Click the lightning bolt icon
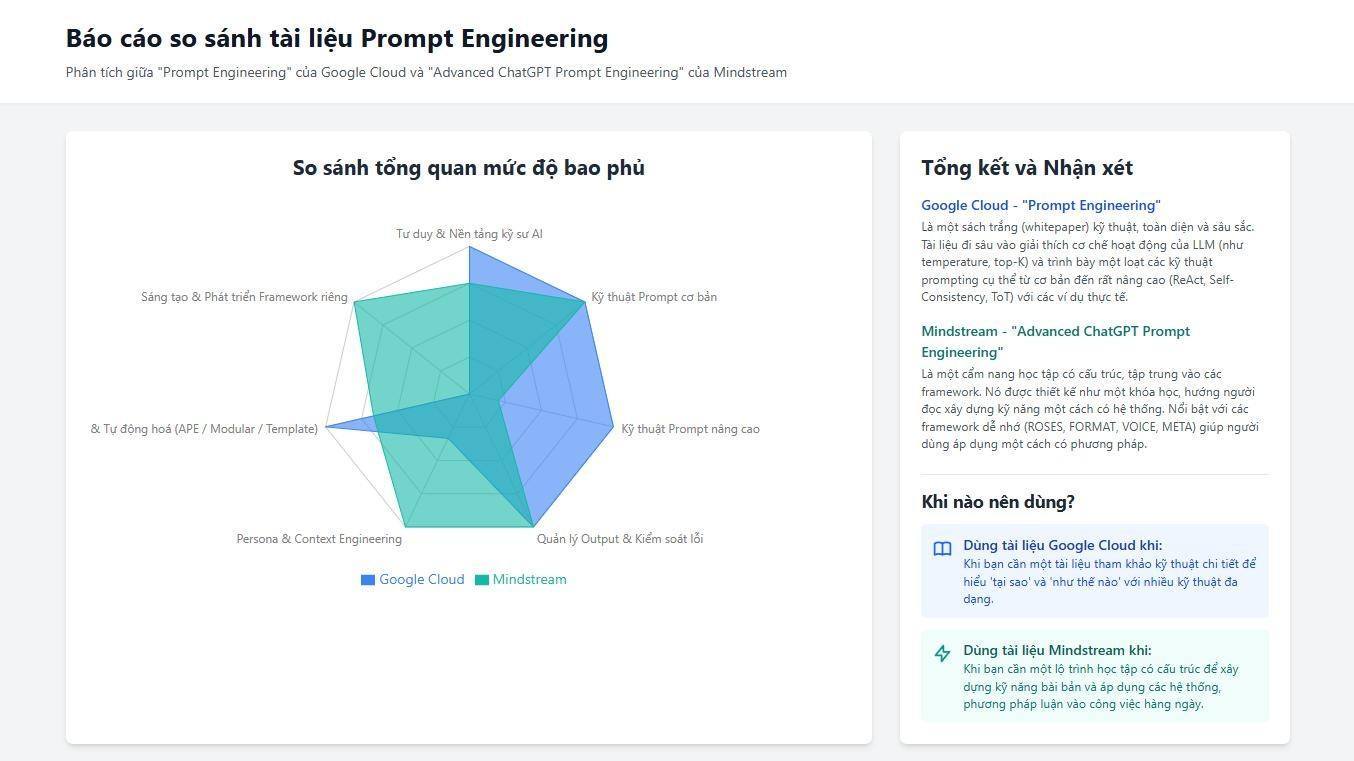 coord(942,653)
